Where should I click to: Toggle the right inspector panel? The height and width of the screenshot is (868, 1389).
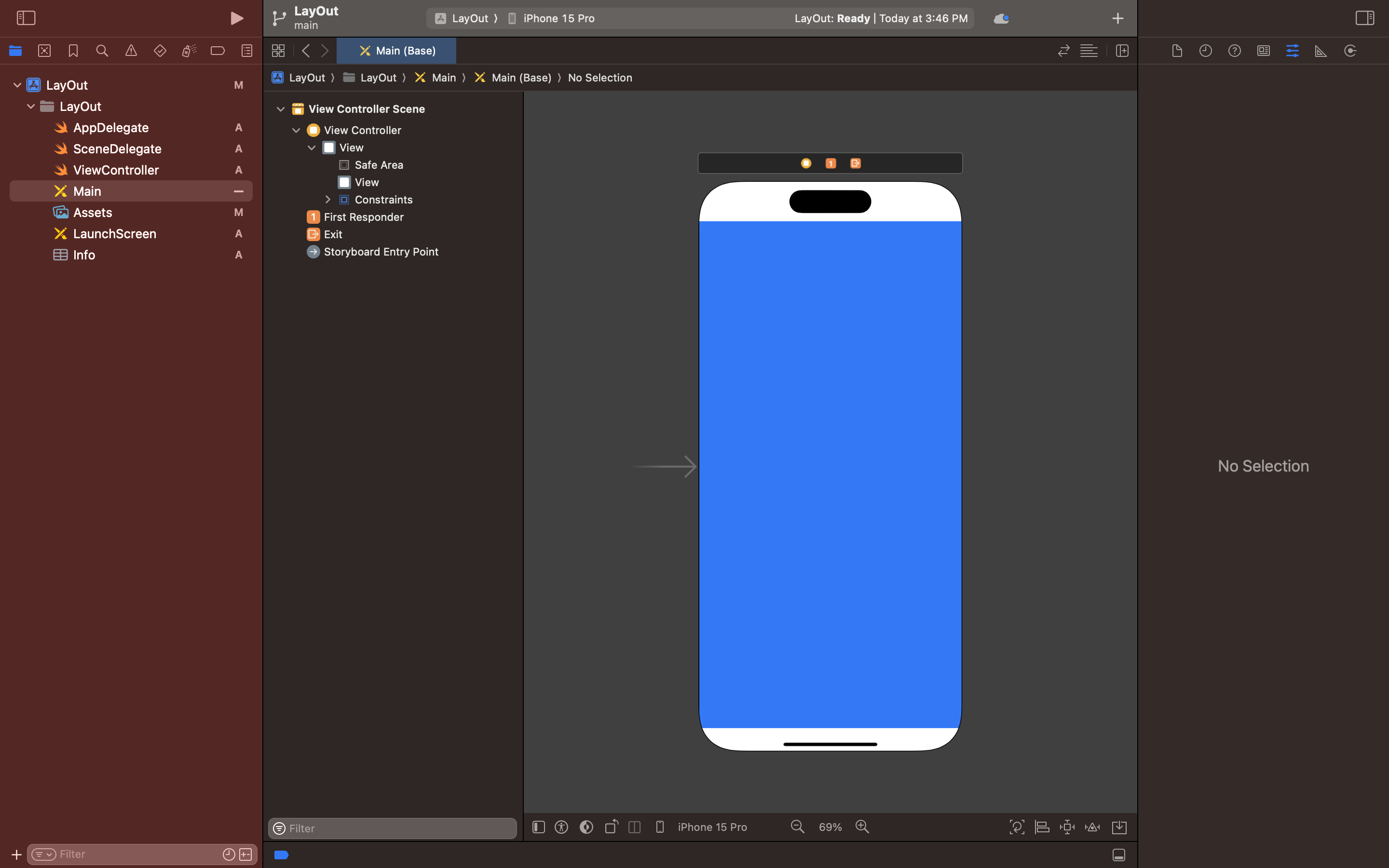[1364, 18]
